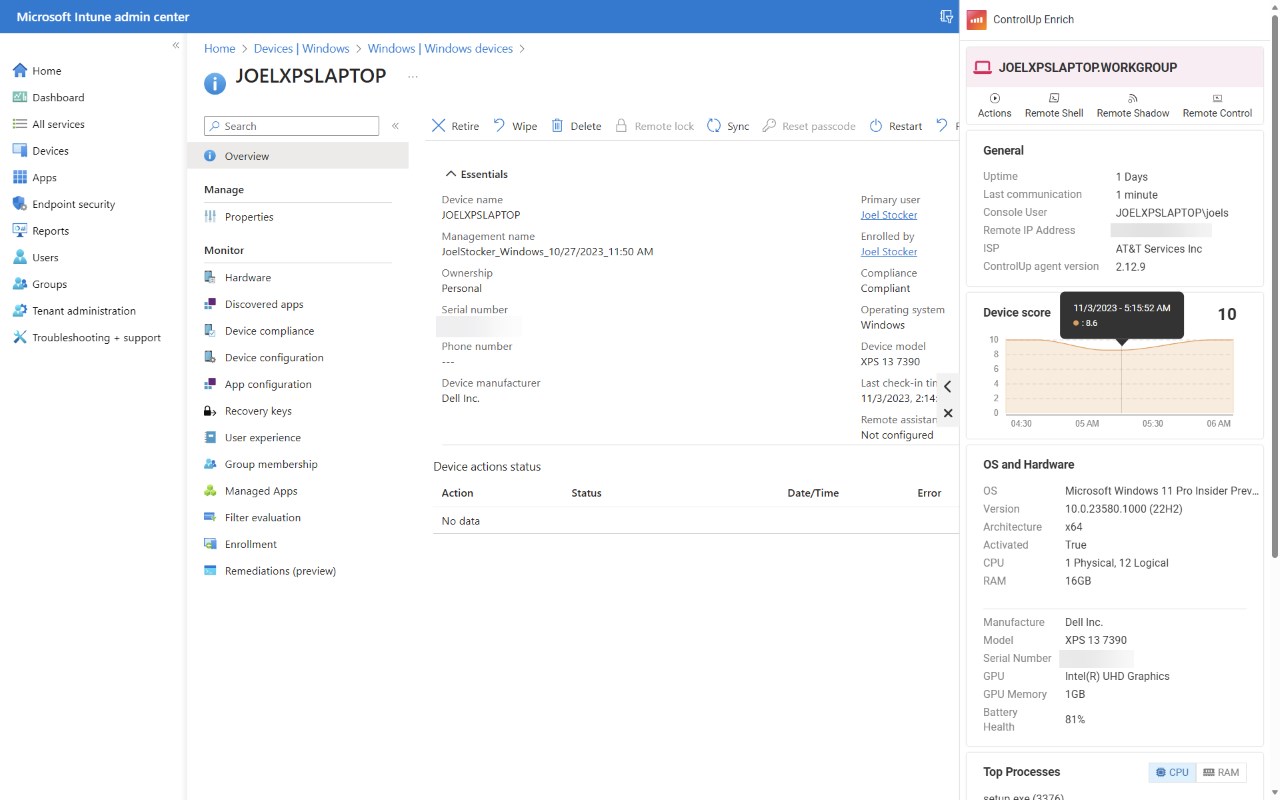
Task: Click the ControlUp Enrich logo icon
Action: pos(977,19)
